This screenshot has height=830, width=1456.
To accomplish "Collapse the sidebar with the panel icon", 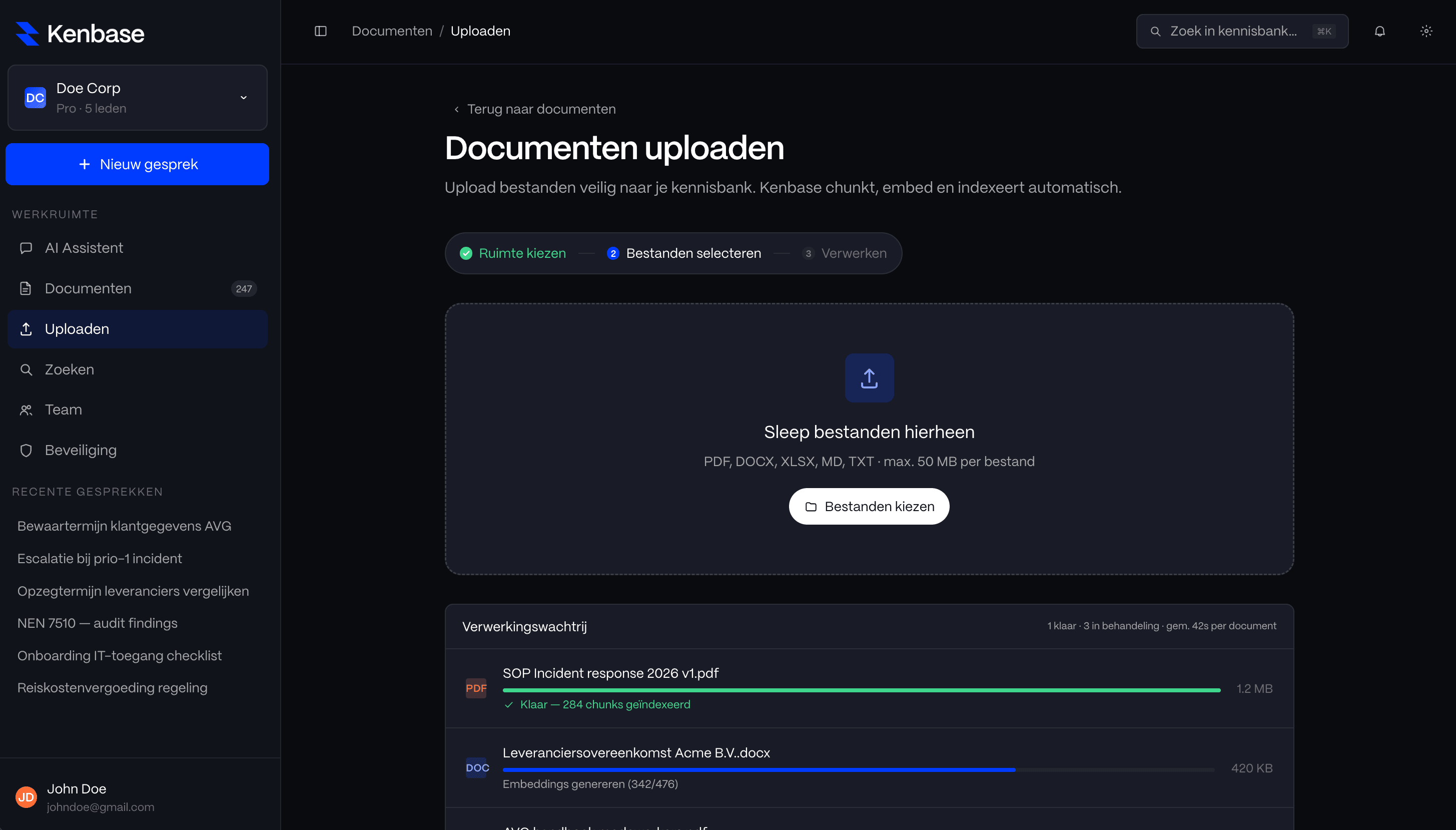I will (x=321, y=31).
